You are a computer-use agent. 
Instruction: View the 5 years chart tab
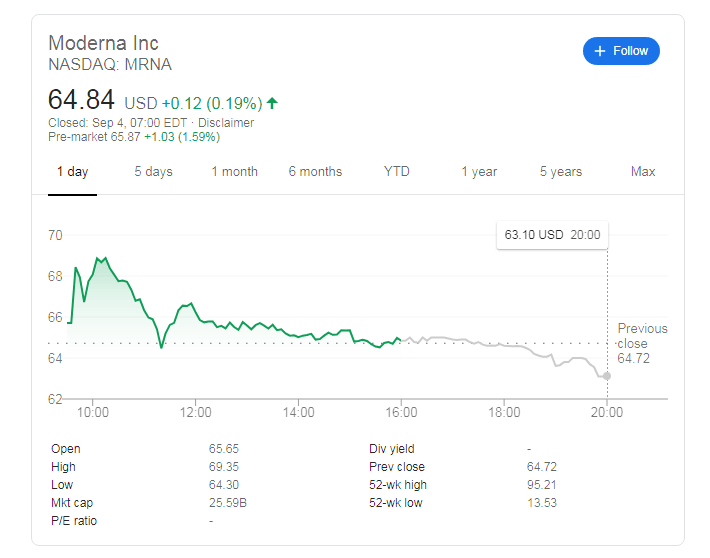coord(561,172)
